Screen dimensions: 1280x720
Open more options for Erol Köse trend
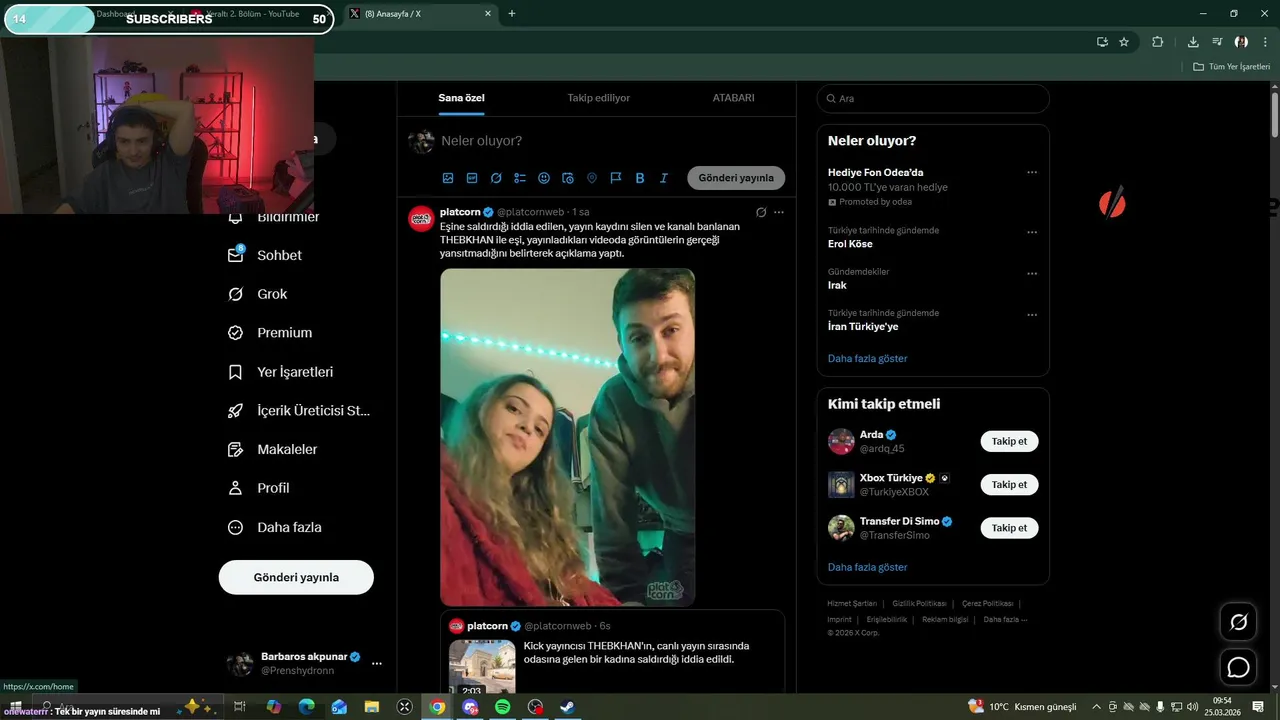(x=1032, y=232)
